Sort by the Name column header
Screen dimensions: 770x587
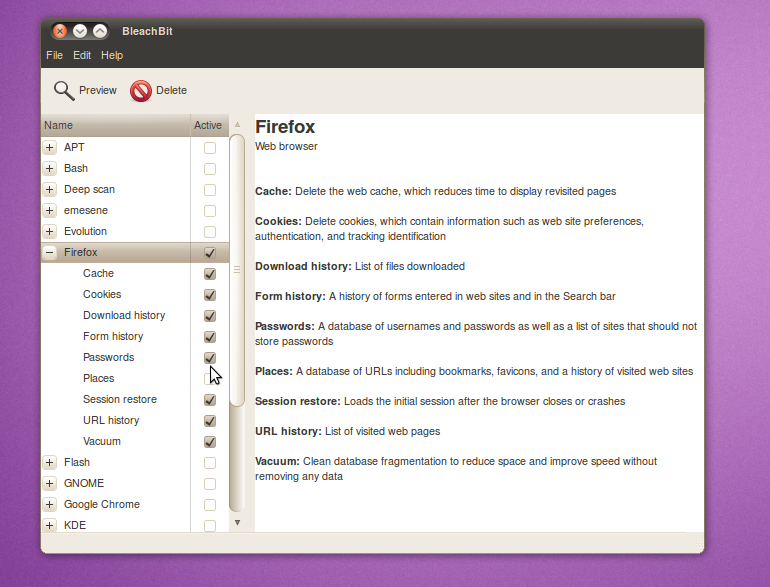[x=116, y=125]
